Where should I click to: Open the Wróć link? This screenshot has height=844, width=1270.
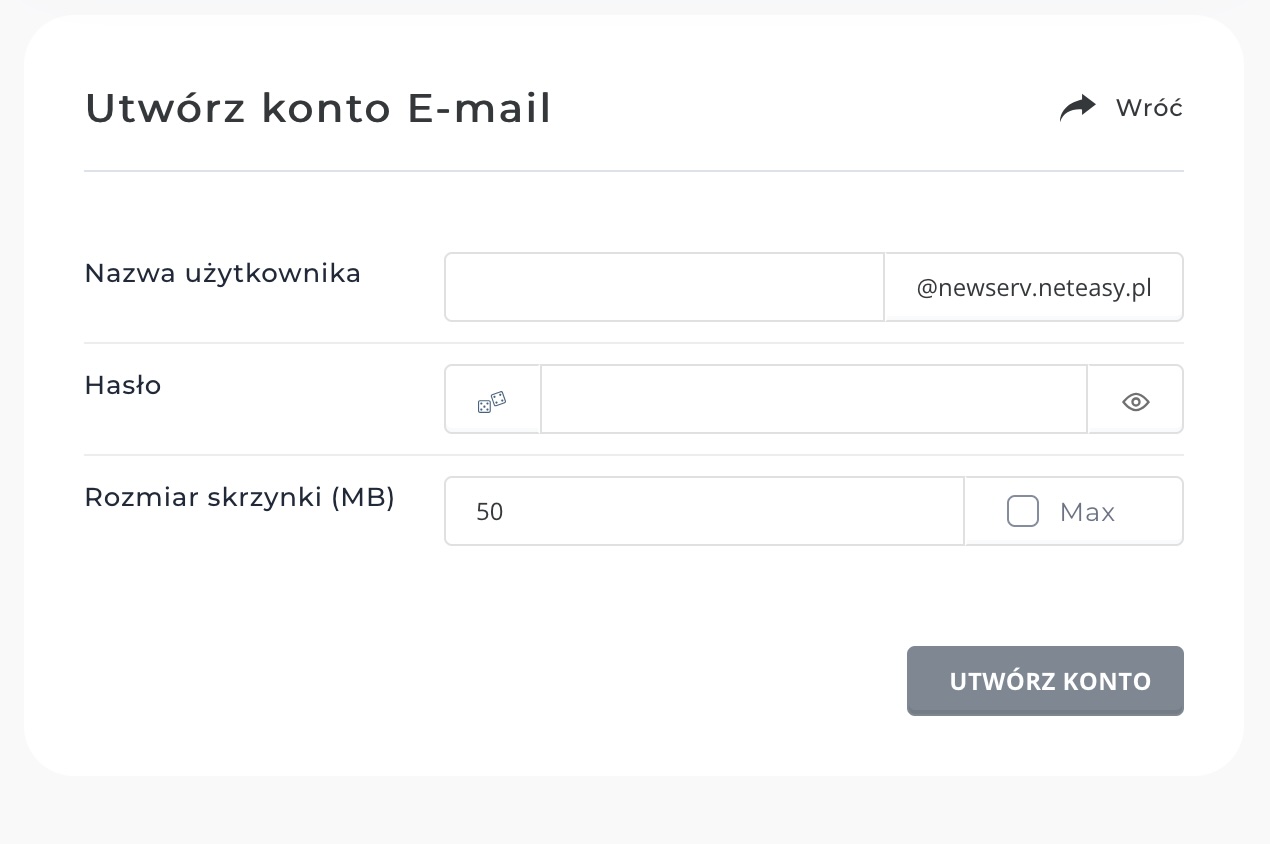(1149, 107)
